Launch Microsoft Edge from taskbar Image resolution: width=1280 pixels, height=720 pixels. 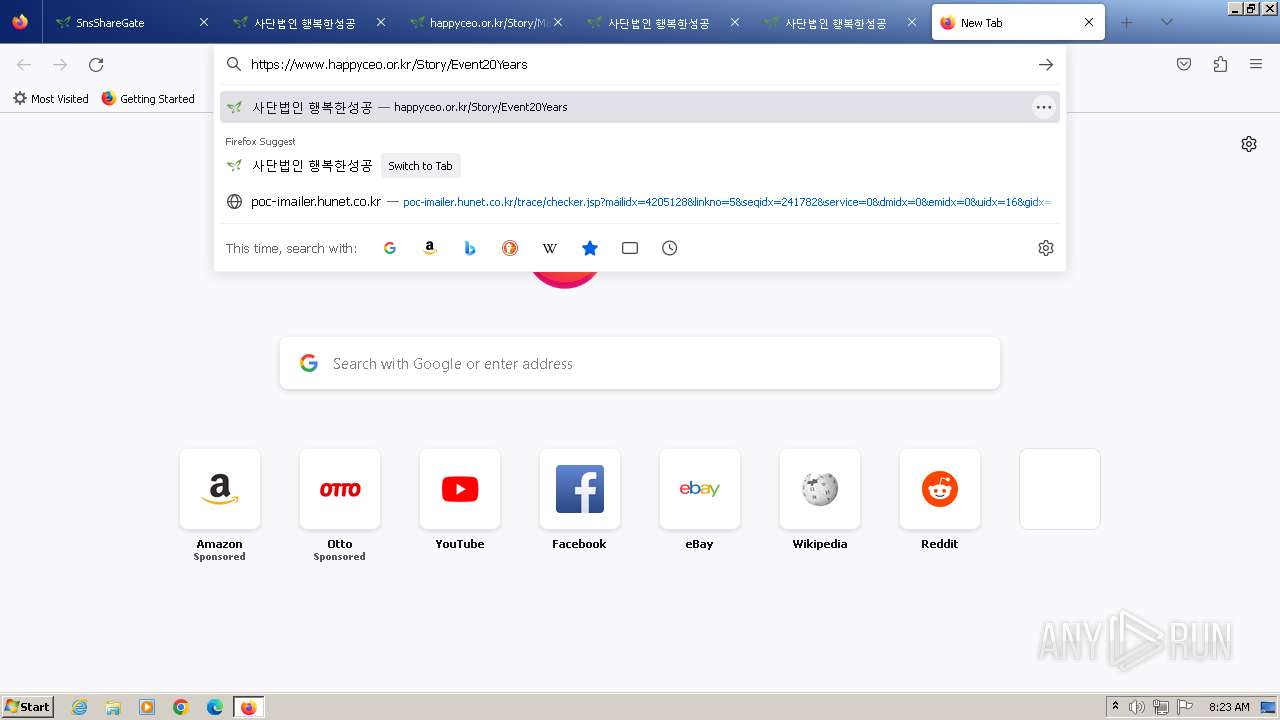pos(215,707)
